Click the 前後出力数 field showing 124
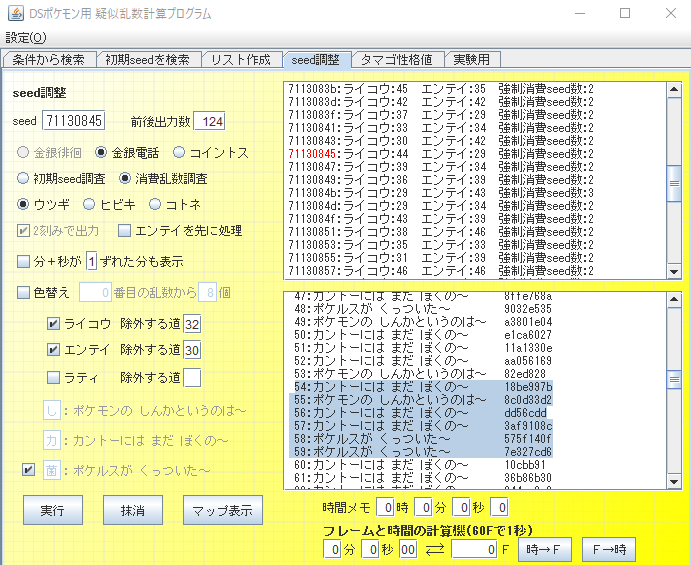The image size is (691, 565). (209, 121)
